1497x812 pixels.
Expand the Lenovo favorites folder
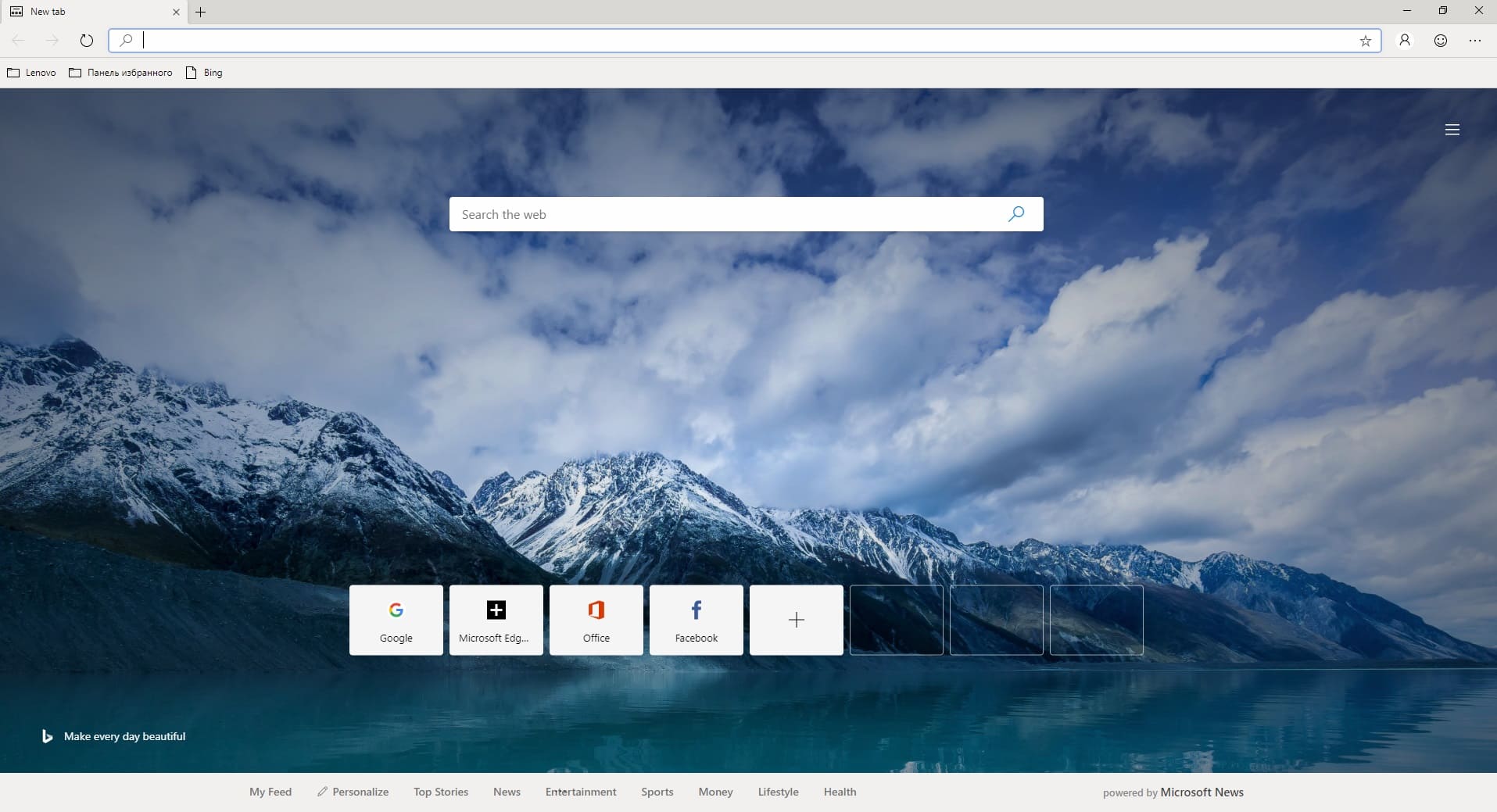(31, 73)
